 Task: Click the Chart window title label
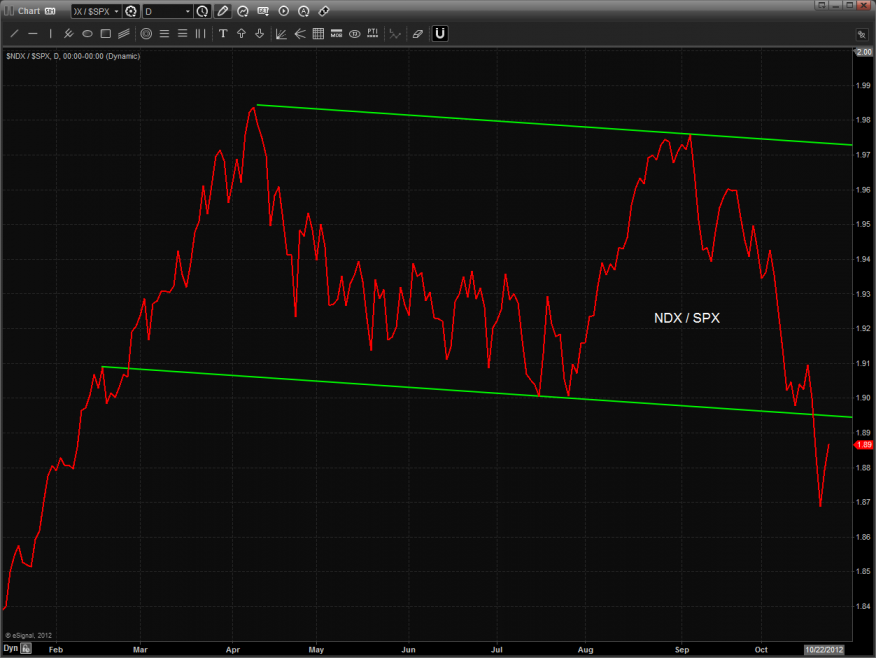[x=28, y=11]
